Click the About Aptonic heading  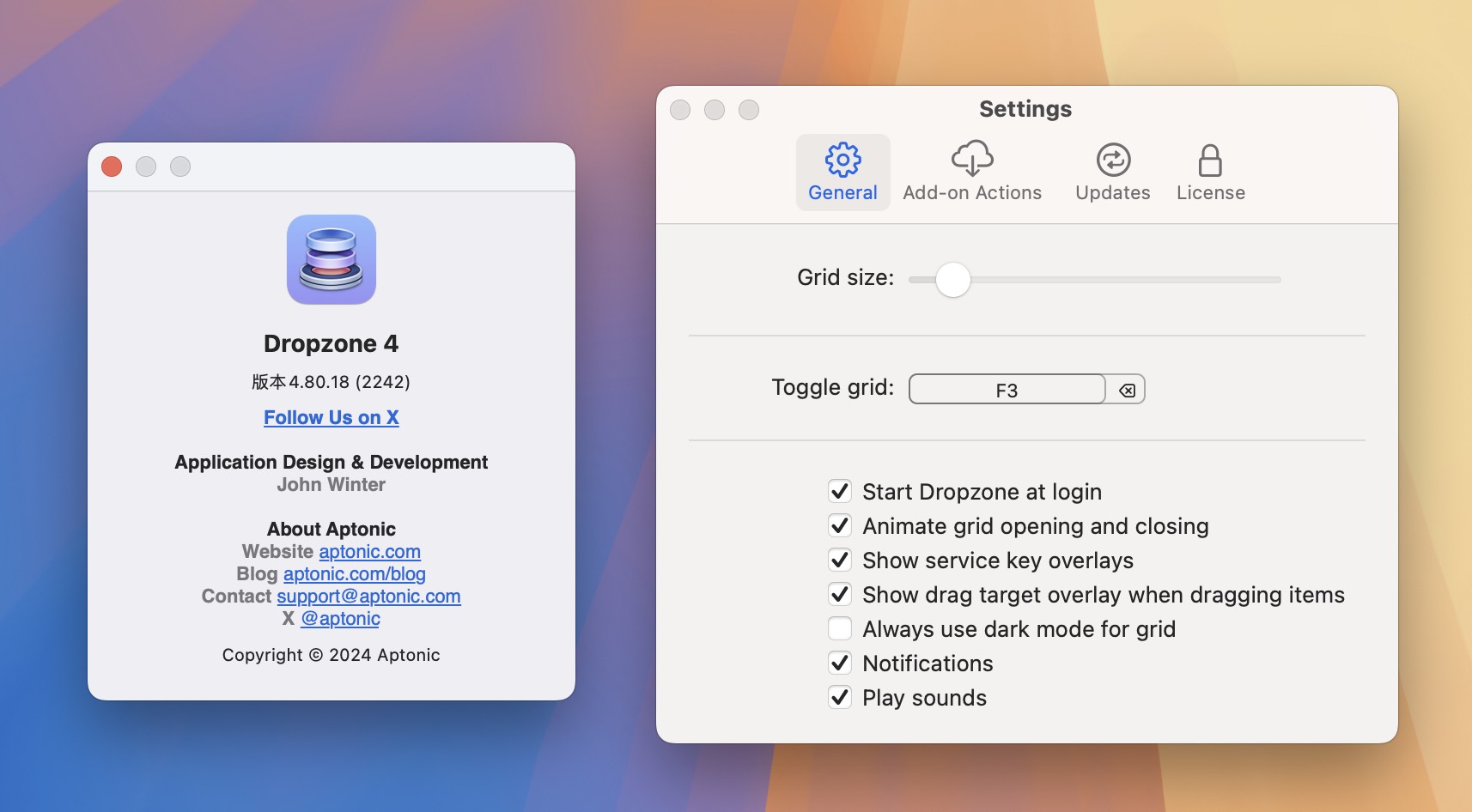click(332, 530)
